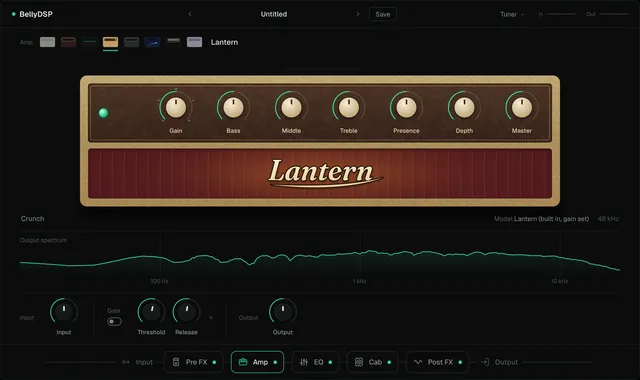Click the Output spectrum graph
640x380 pixels.
320,260
